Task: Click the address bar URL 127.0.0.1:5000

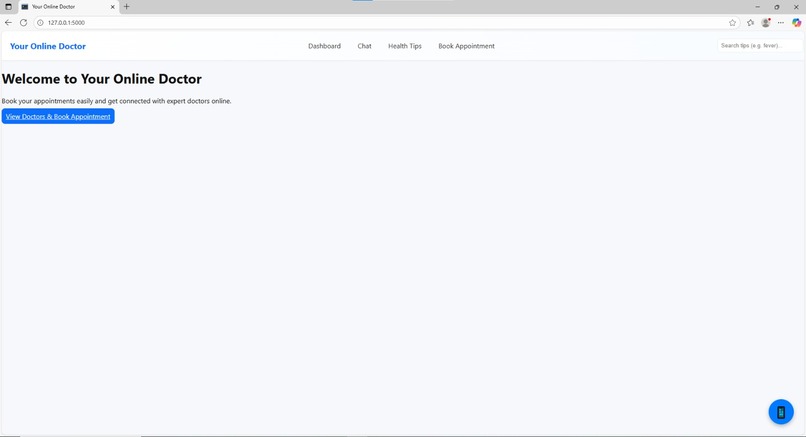Action: pos(66,23)
